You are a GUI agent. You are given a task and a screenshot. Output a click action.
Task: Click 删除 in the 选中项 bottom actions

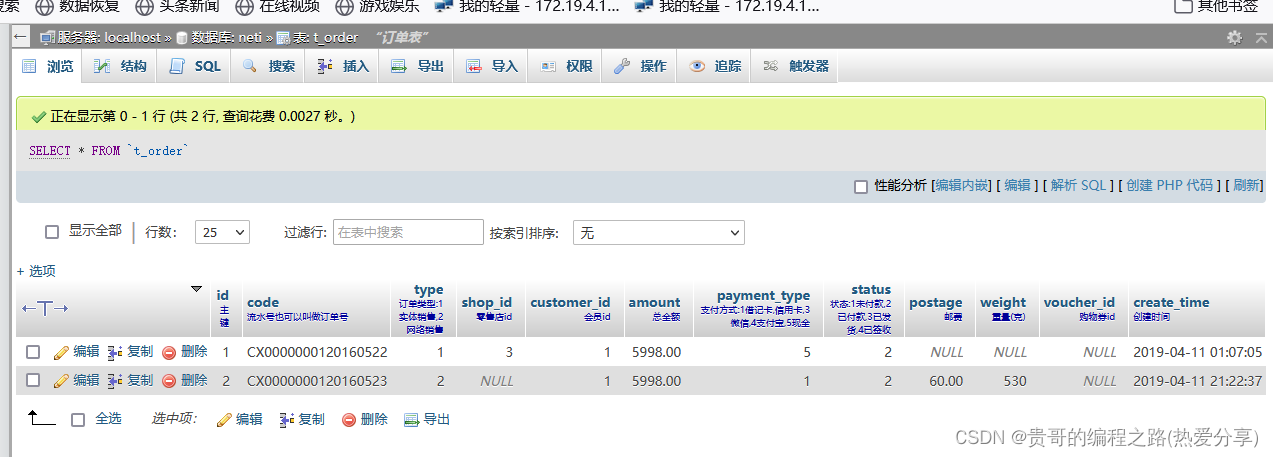point(365,420)
